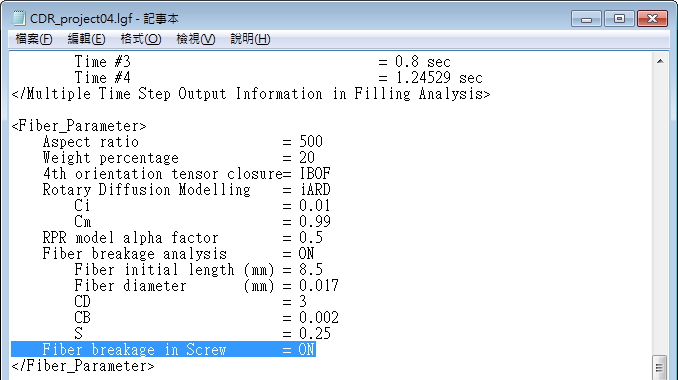Open the 編輯(E) Edit menu
Viewport: 678px width, 380px height.
tap(86, 39)
